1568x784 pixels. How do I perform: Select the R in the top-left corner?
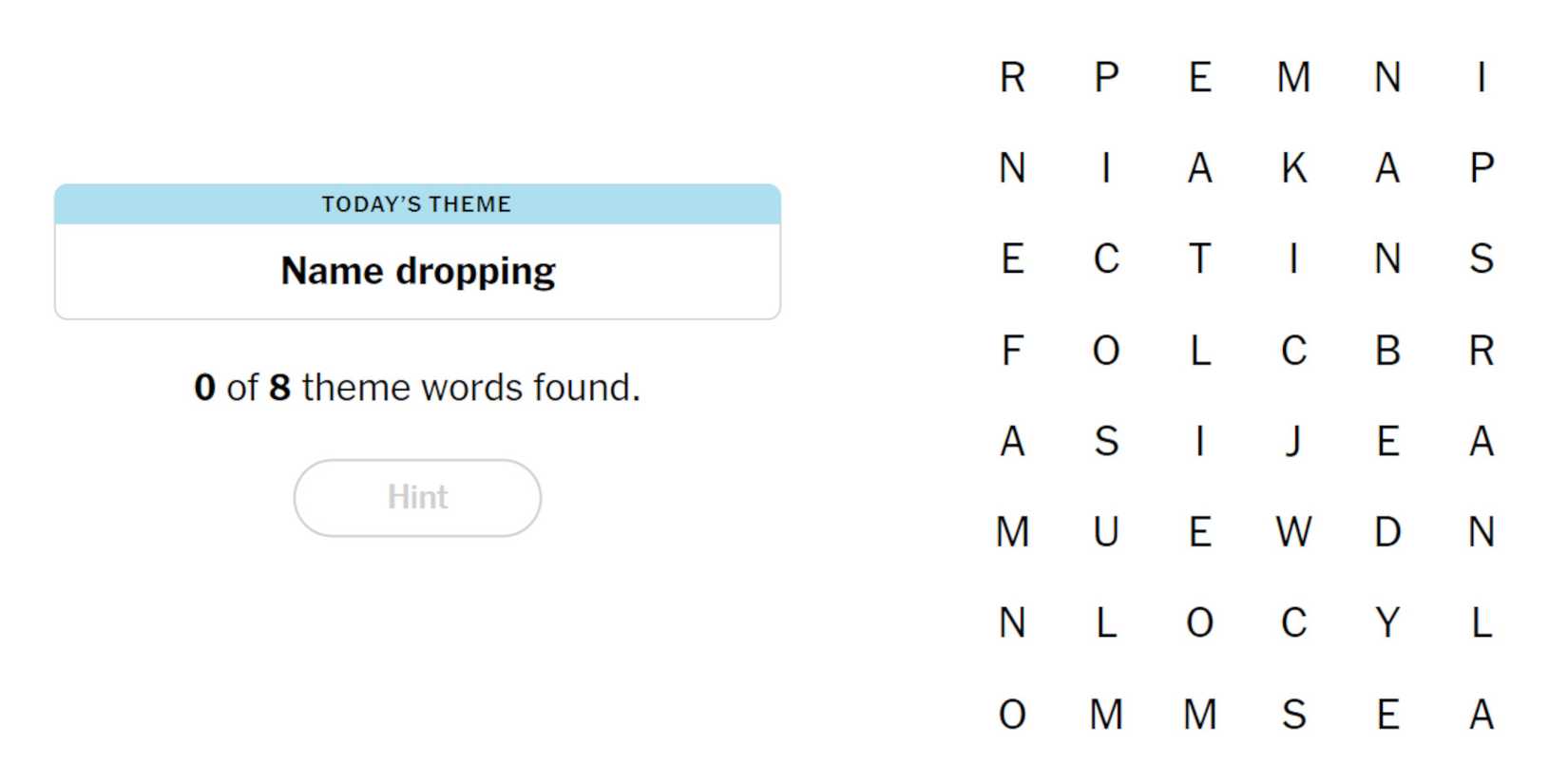point(1012,77)
